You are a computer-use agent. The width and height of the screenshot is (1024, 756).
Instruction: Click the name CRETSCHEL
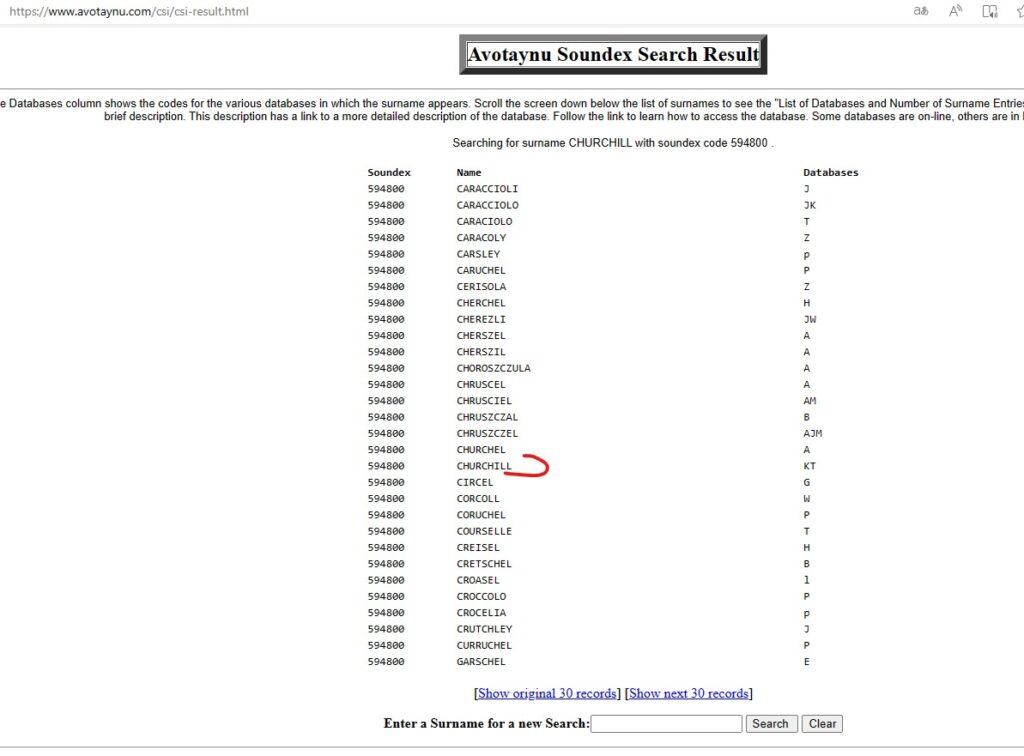[x=485, y=564]
